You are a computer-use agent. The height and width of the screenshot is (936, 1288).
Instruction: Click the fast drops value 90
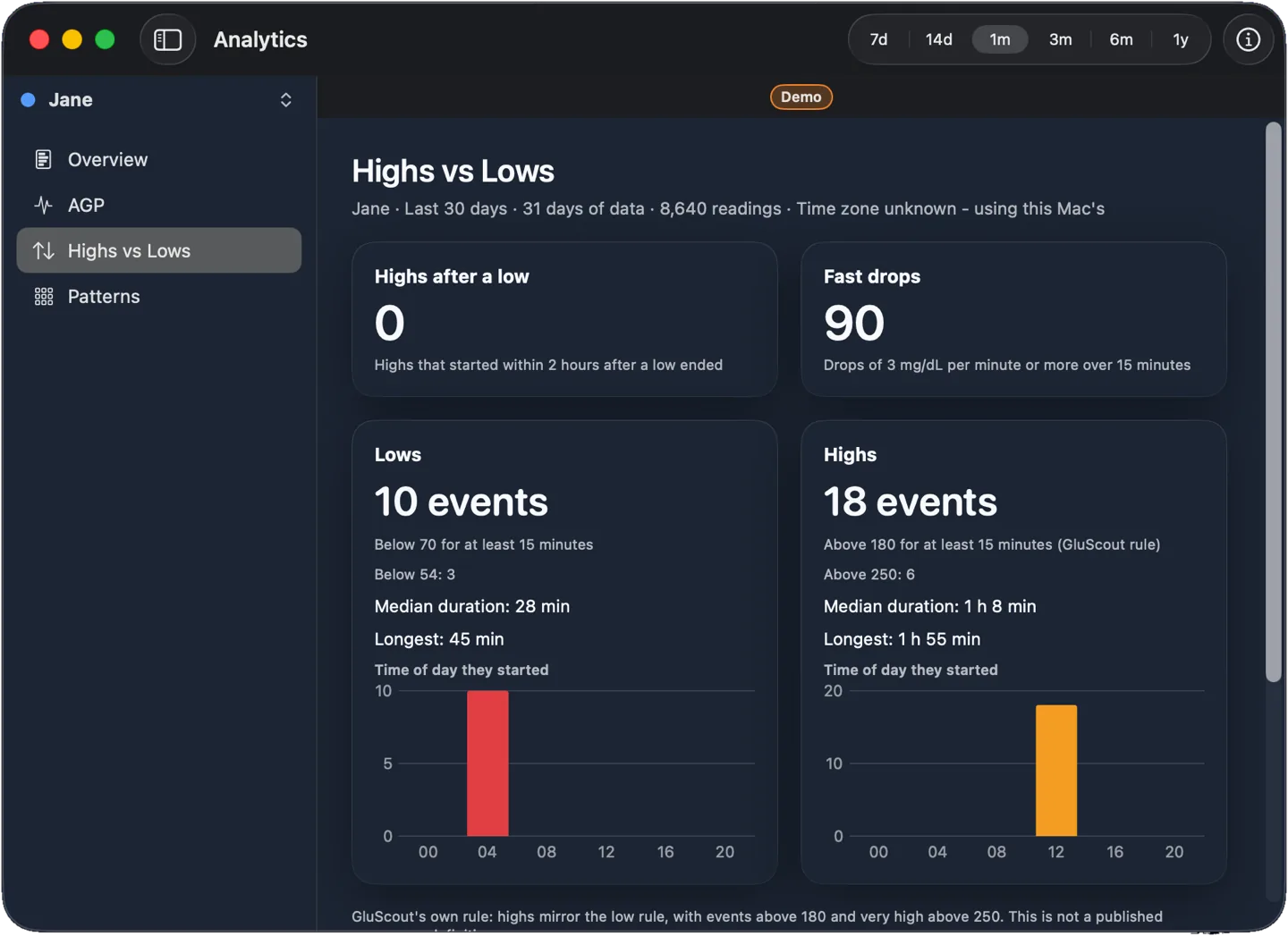pyautogui.click(x=853, y=323)
